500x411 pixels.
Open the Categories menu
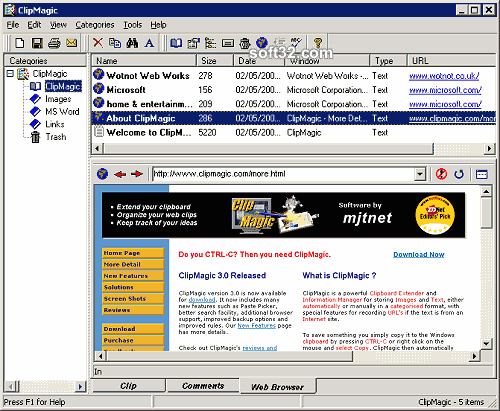pyautogui.click(x=95, y=25)
